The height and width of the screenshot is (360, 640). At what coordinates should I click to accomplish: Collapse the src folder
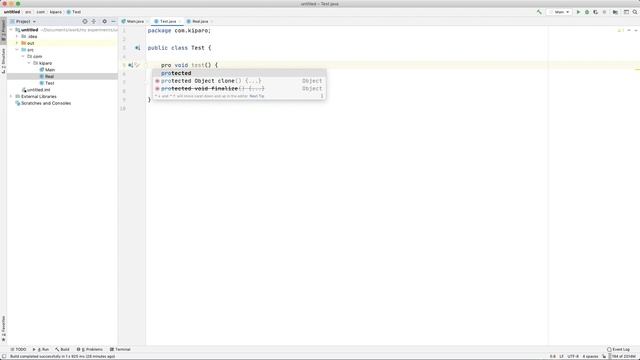(17, 50)
